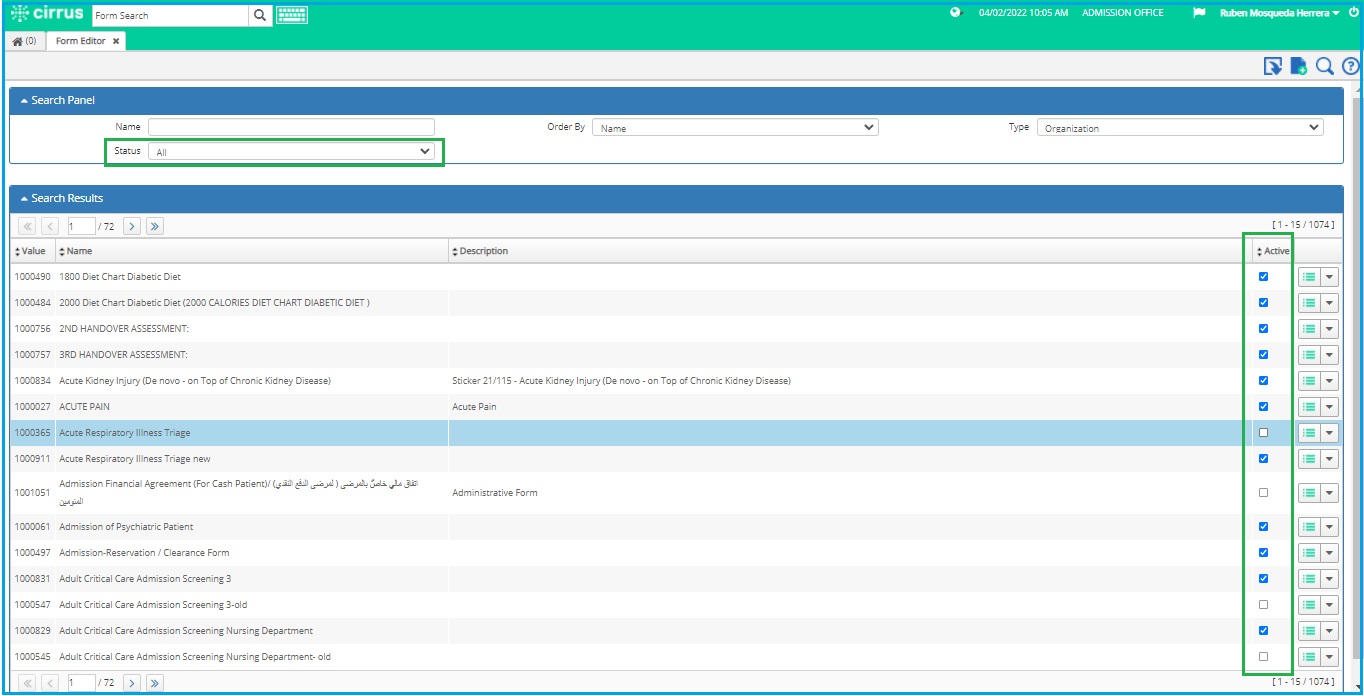Switch to the Form Editor tab
Image resolution: width=1364 pixels, height=696 pixels.
[80, 43]
